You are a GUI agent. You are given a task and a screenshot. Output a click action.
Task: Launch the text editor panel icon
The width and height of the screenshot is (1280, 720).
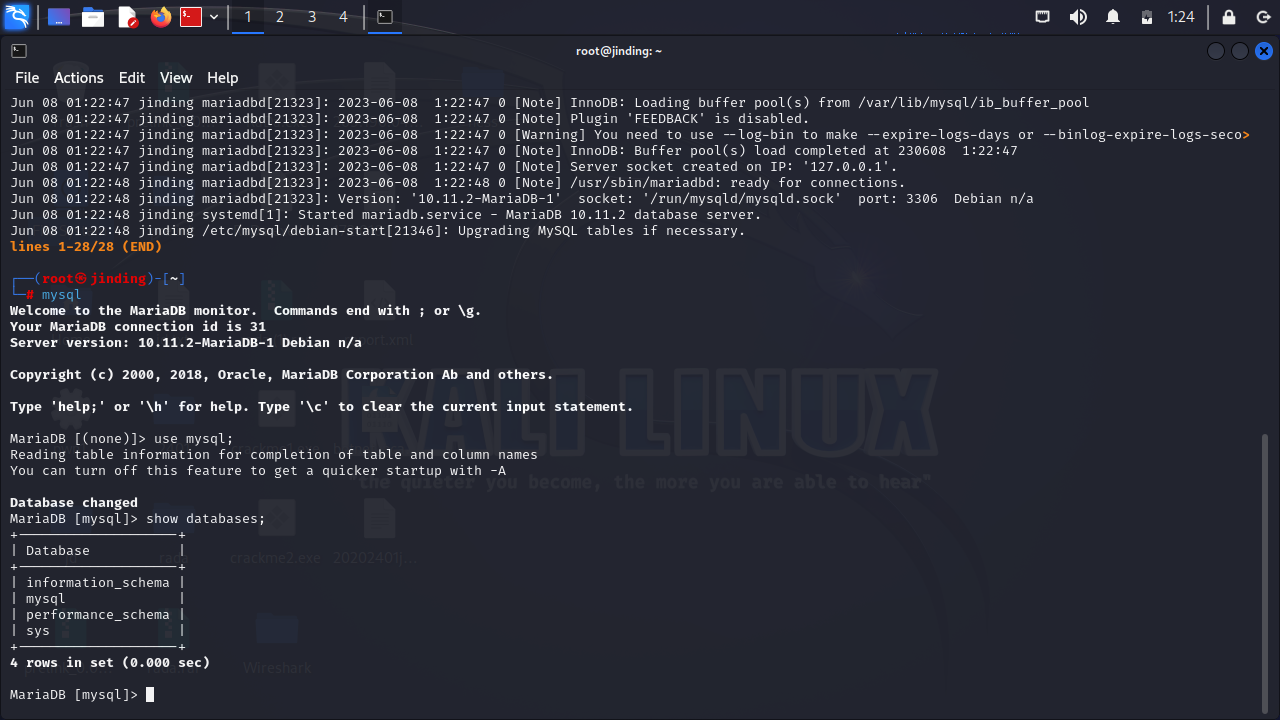[x=127, y=17]
